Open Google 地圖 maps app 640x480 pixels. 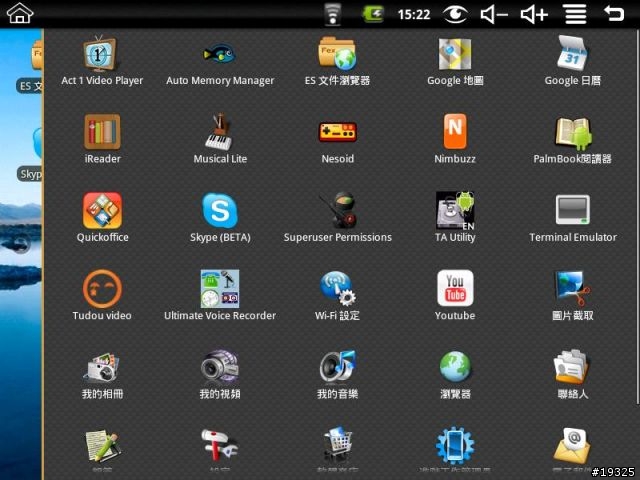pos(455,61)
